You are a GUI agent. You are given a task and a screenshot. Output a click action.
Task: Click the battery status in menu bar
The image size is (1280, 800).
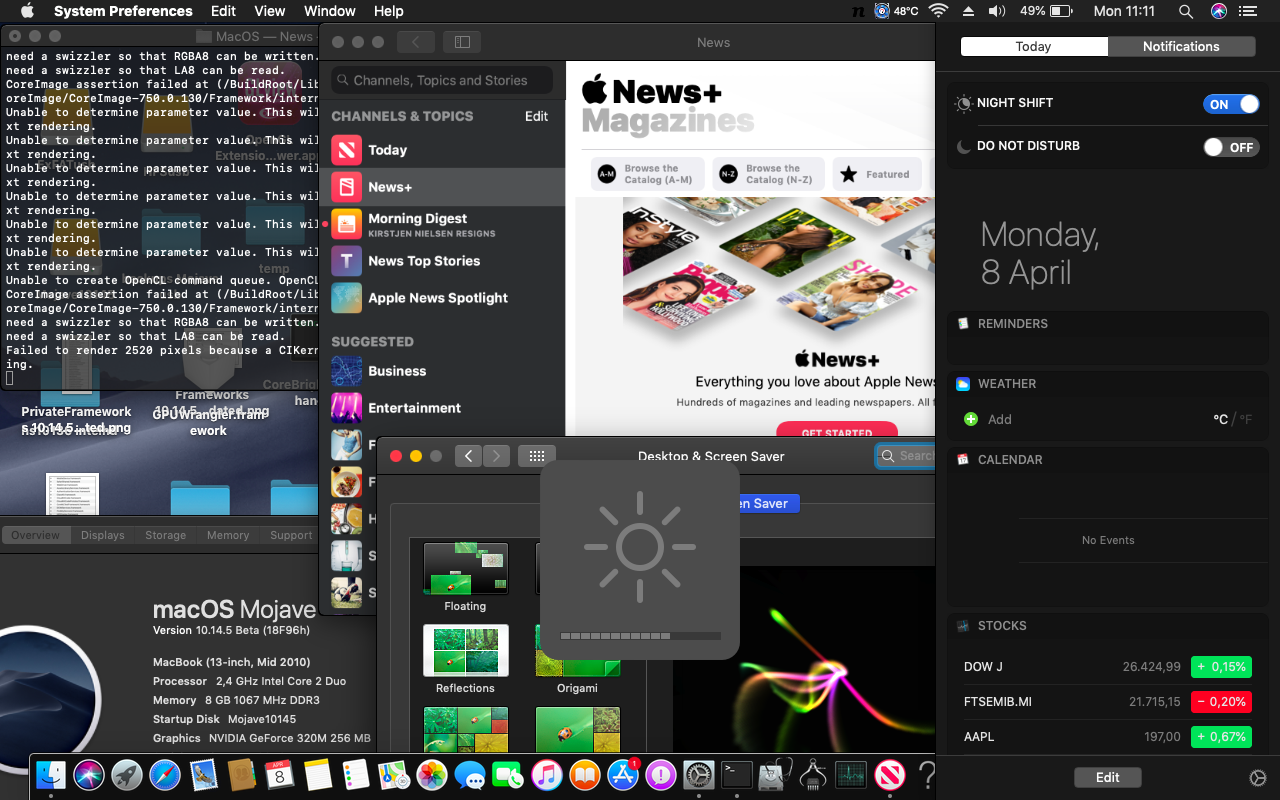pos(1046,11)
